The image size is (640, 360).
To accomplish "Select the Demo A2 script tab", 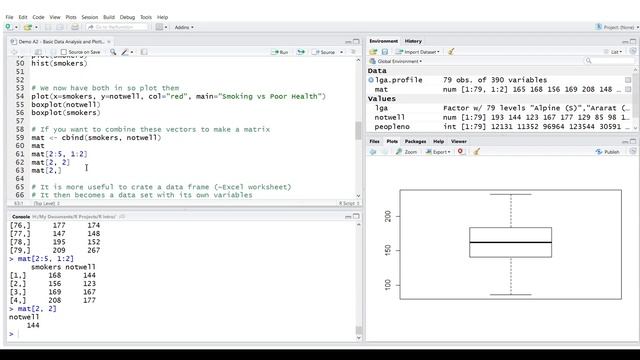I will coord(61,42).
